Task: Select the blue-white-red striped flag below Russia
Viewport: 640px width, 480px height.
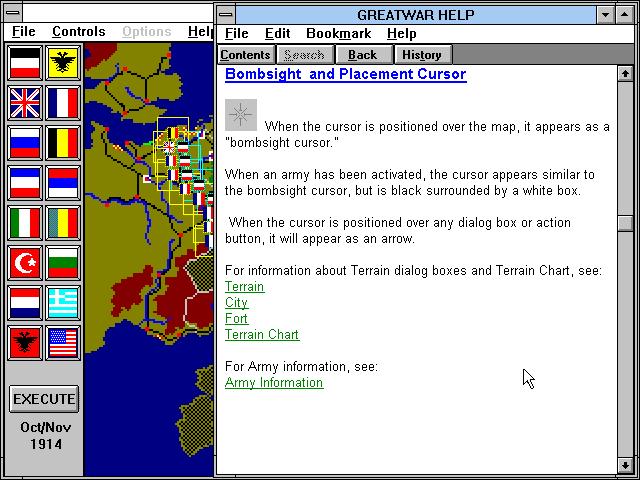Action: (25, 183)
